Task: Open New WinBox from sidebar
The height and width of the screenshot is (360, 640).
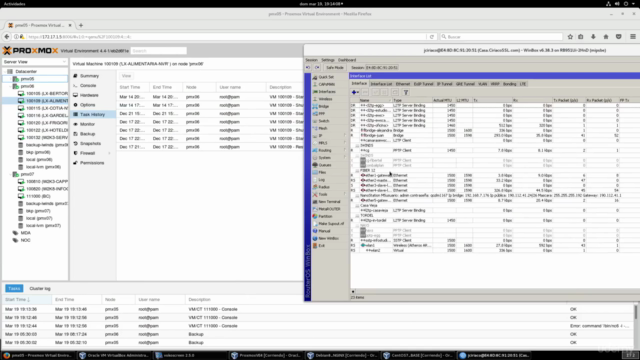Action: (328, 238)
